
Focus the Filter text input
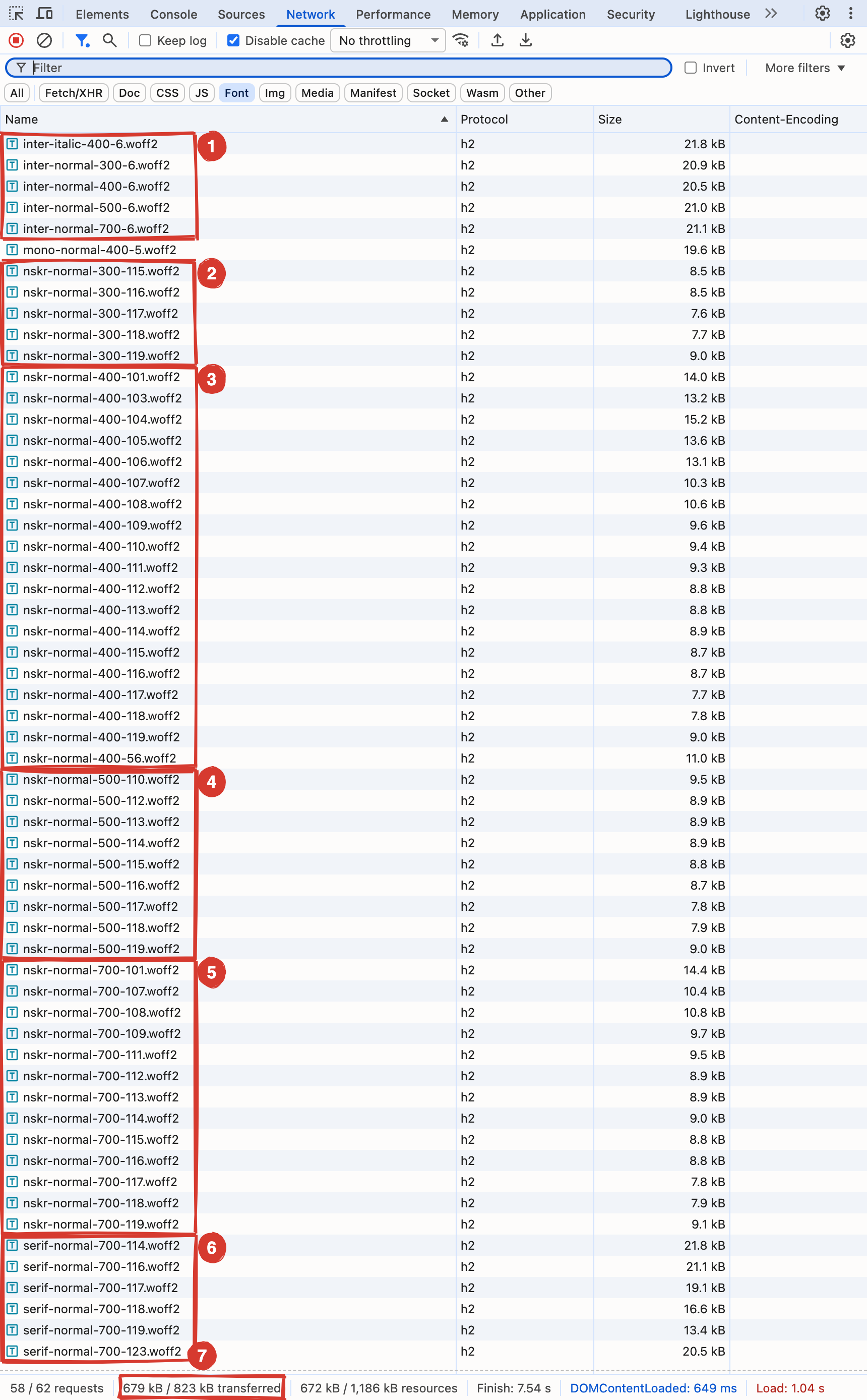(338, 68)
